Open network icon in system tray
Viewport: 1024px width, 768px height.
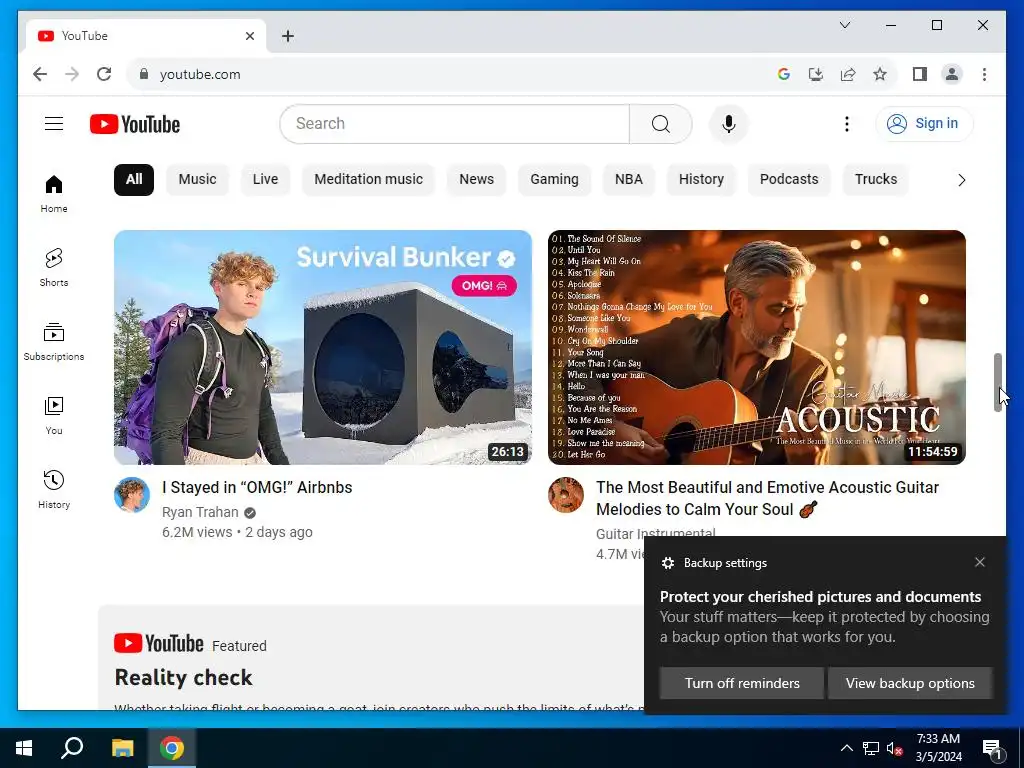pos(871,748)
